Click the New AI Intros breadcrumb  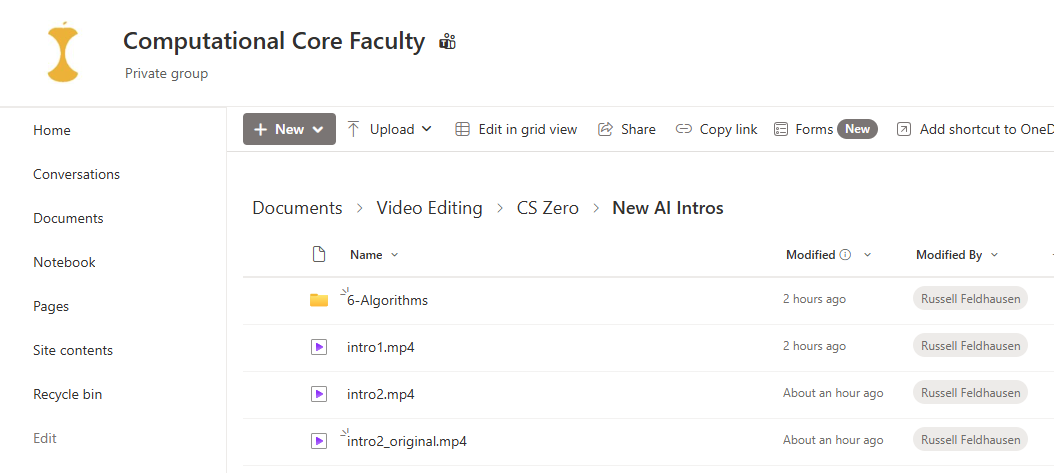pos(668,208)
